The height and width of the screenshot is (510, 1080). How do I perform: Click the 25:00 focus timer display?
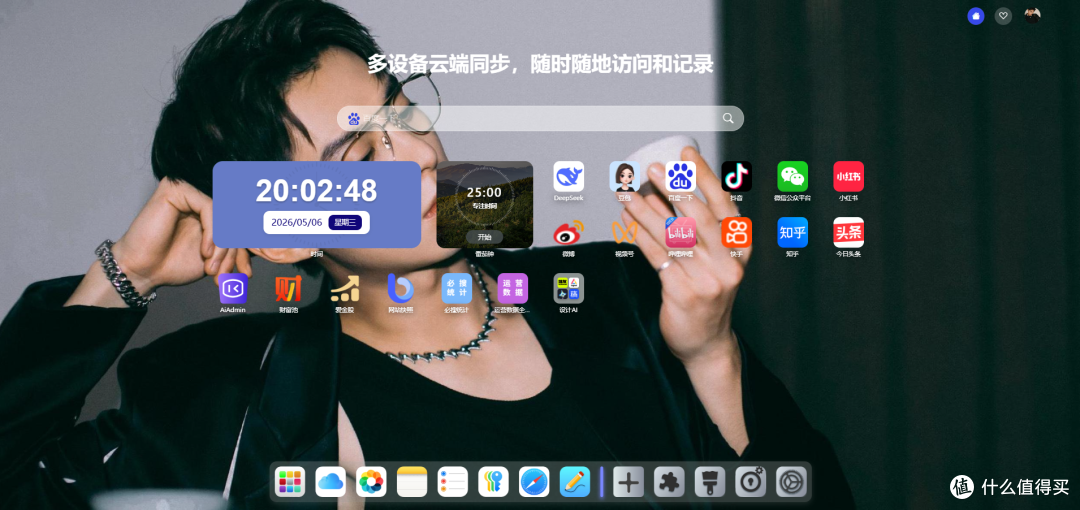(x=484, y=192)
